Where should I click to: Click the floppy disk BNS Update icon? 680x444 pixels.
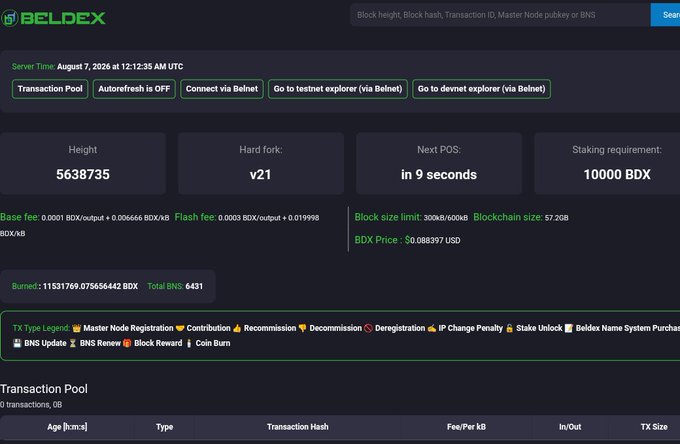[17, 343]
